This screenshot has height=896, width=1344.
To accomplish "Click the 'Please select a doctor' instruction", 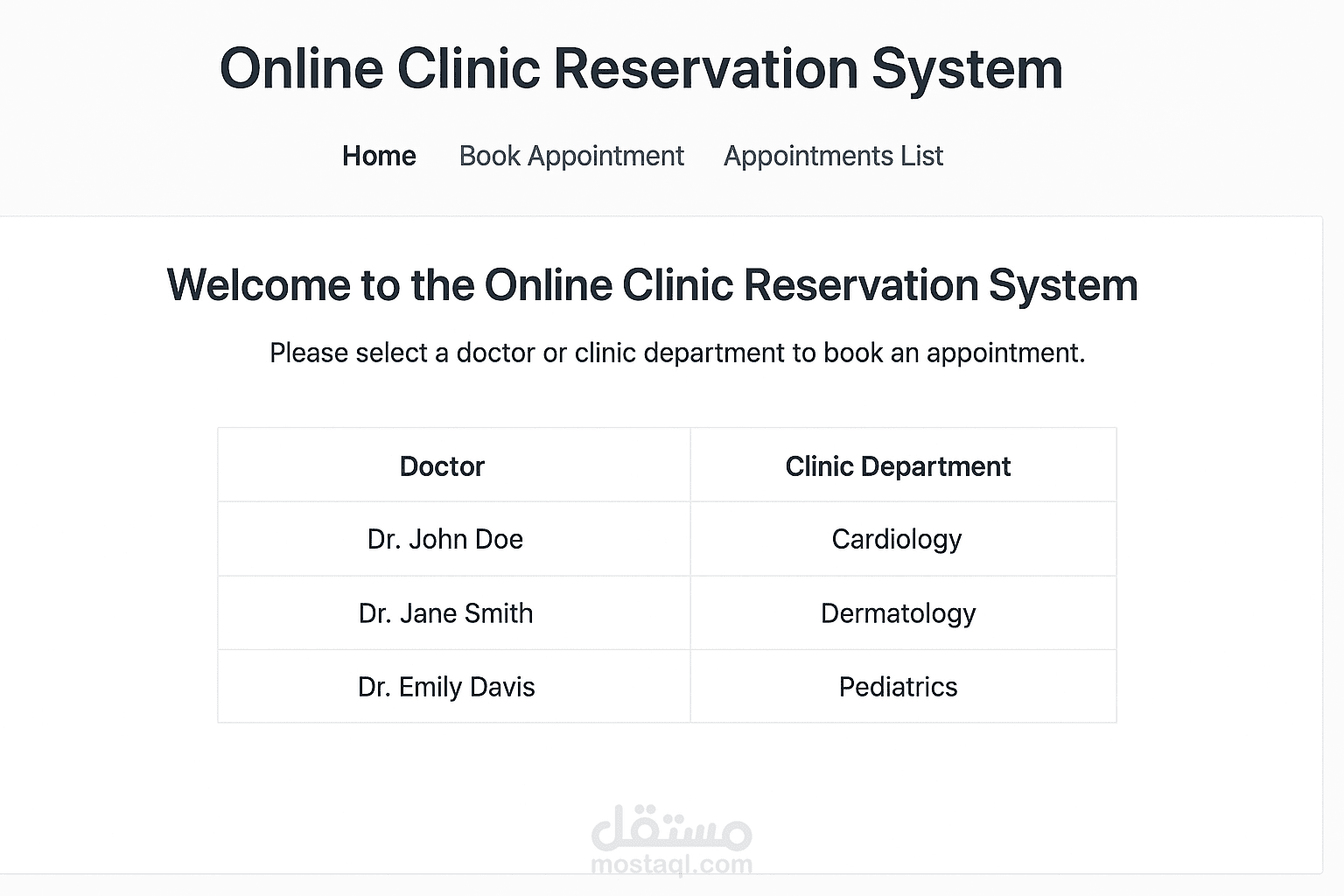I will 677,353.
